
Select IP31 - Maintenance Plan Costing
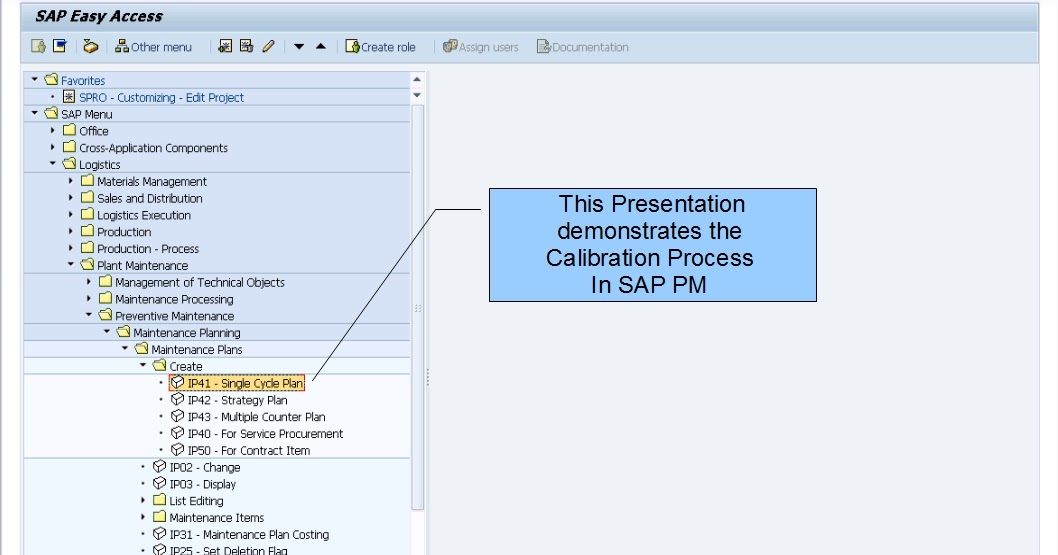point(250,535)
